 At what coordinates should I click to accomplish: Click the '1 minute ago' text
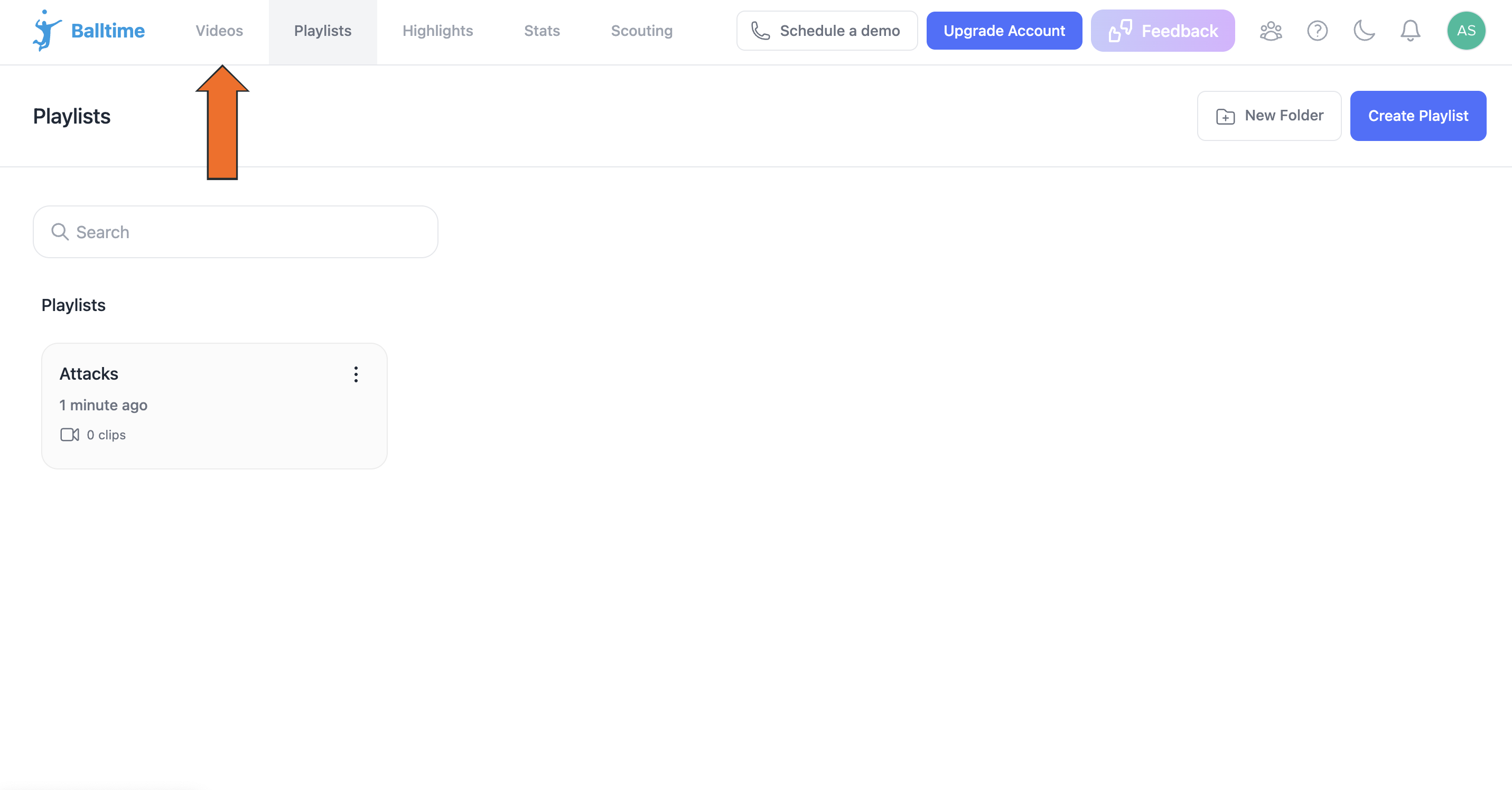104,405
